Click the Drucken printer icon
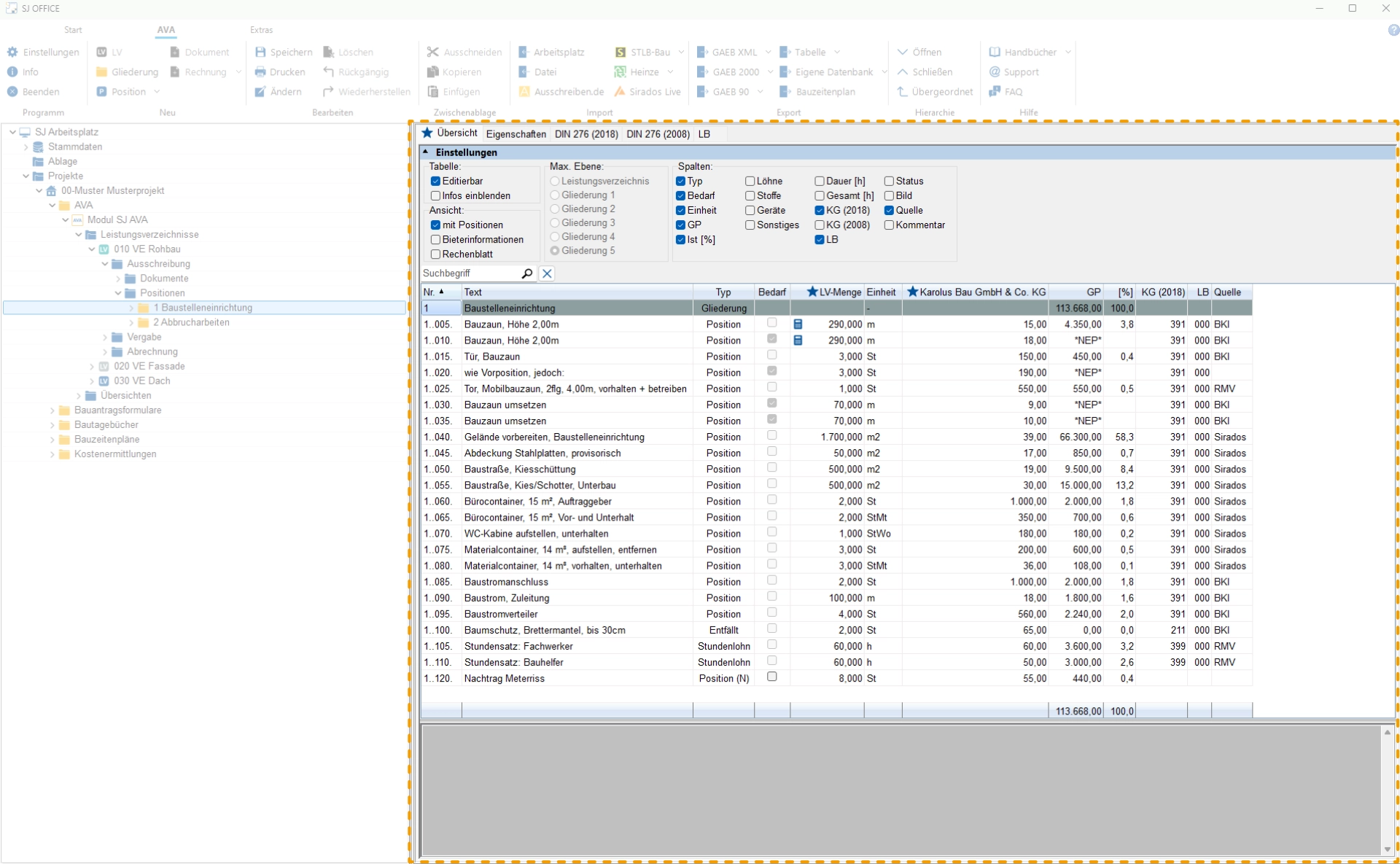Viewport: 1400px width, 864px height. pos(260,72)
